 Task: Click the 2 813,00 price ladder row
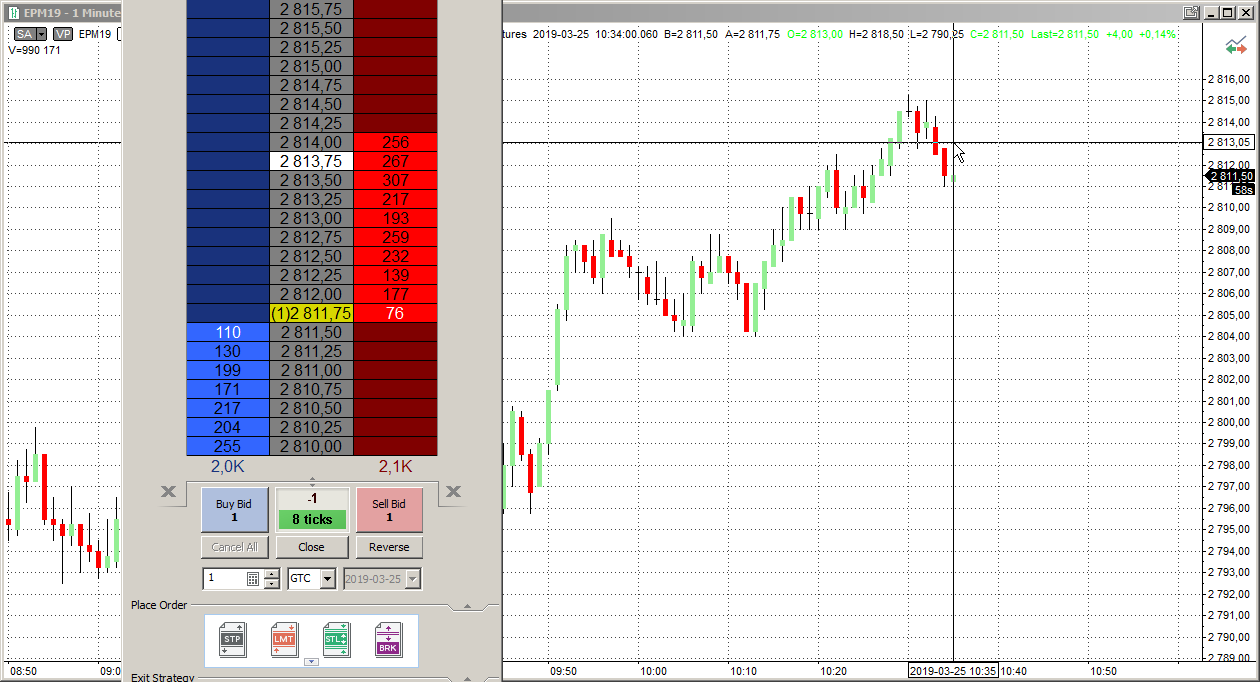(312, 218)
